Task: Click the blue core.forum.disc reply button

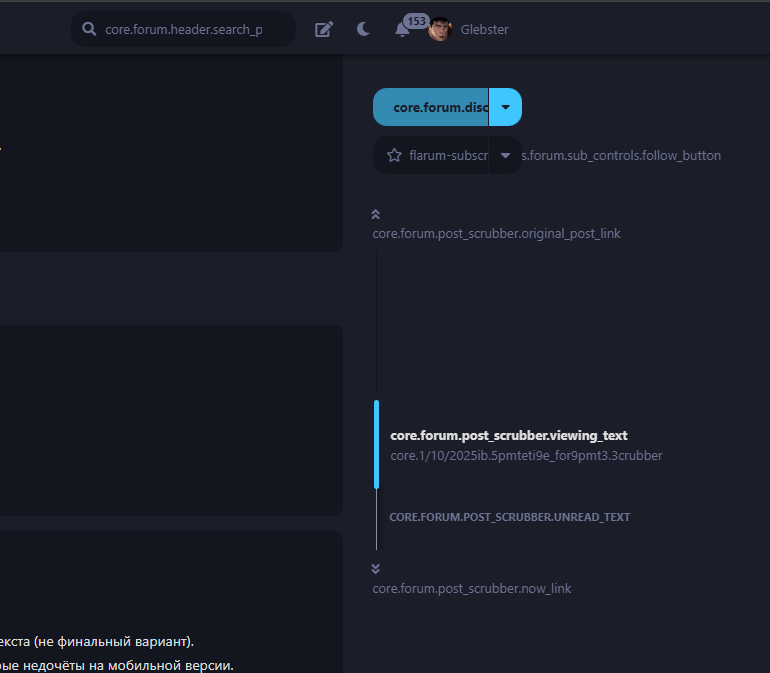Action: pyautogui.click(x=431, y=107)
